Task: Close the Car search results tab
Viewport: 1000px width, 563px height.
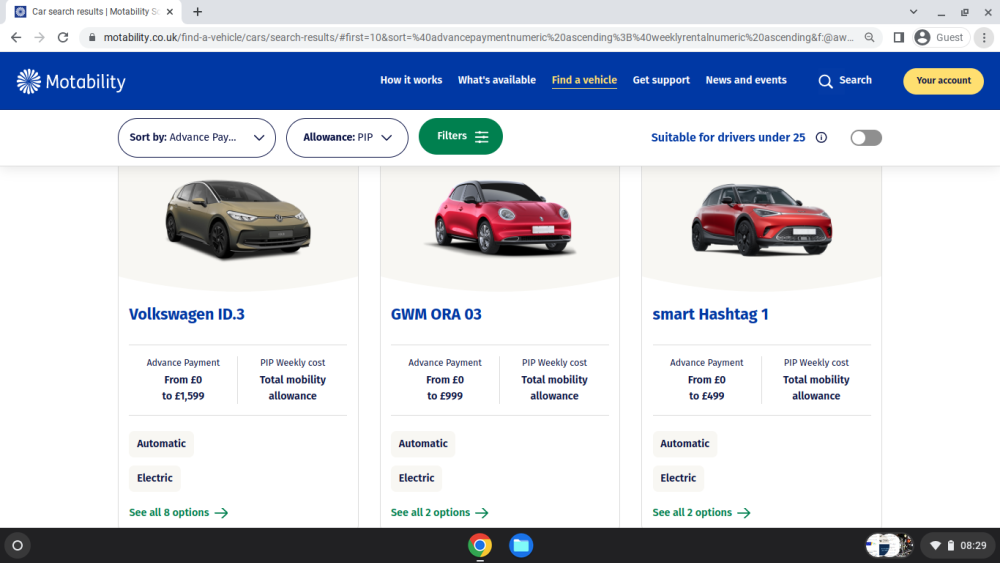Action: (x=170, y=11)
